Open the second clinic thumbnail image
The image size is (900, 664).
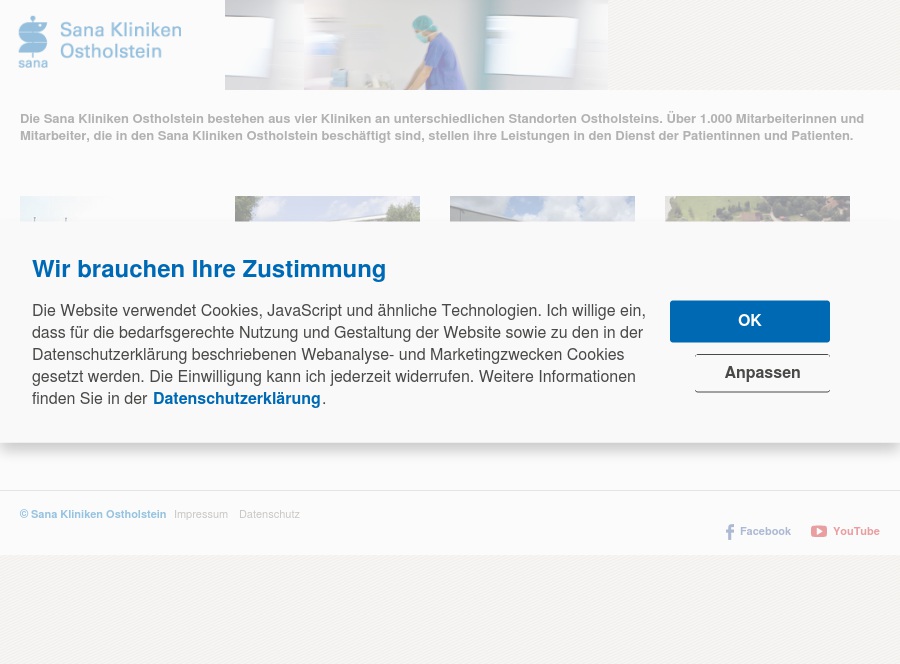pyautogui.click(x=327, y=208)
